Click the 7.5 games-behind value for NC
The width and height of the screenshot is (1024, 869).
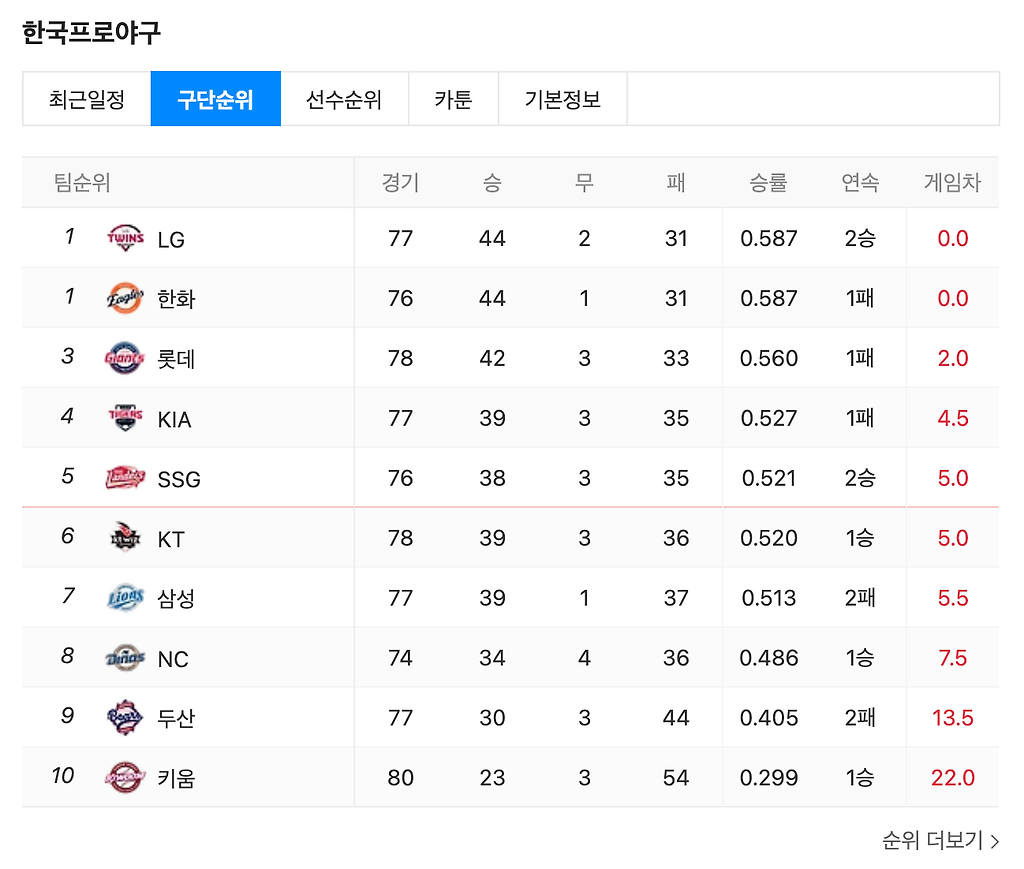coord(953,657)
